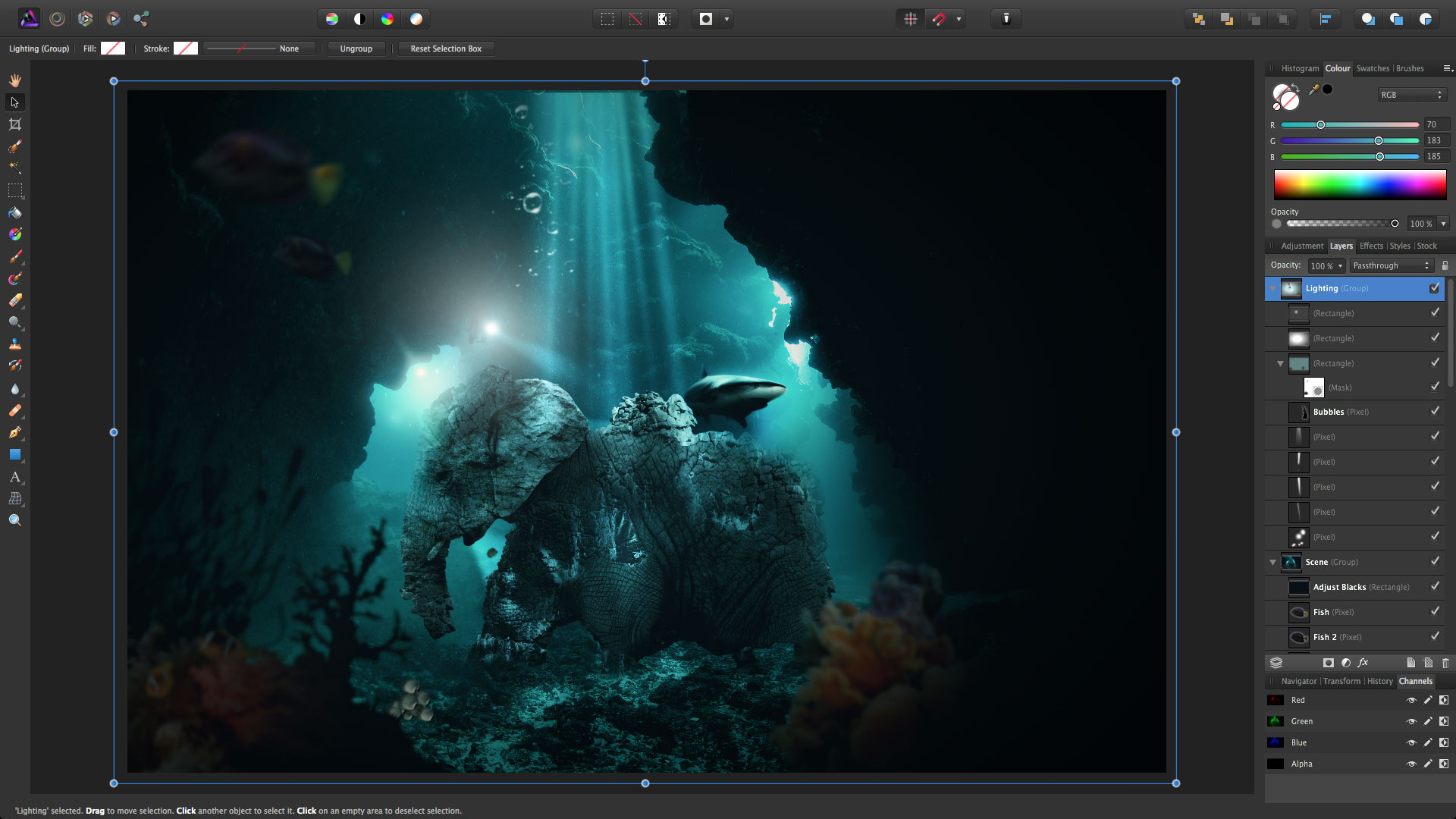
Task: Toggle the Alpha channel eye icon
Action: [x=1411, y=764]
